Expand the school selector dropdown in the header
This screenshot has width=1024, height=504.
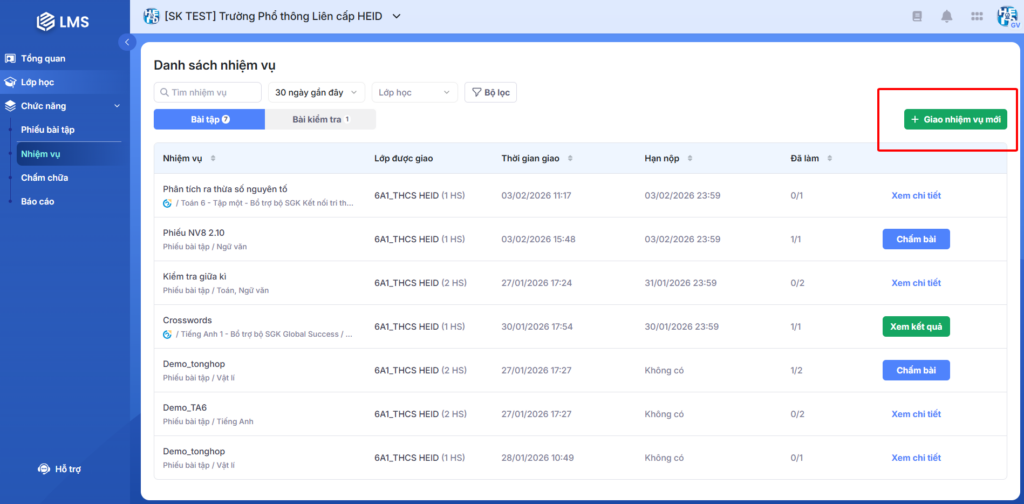396,16
